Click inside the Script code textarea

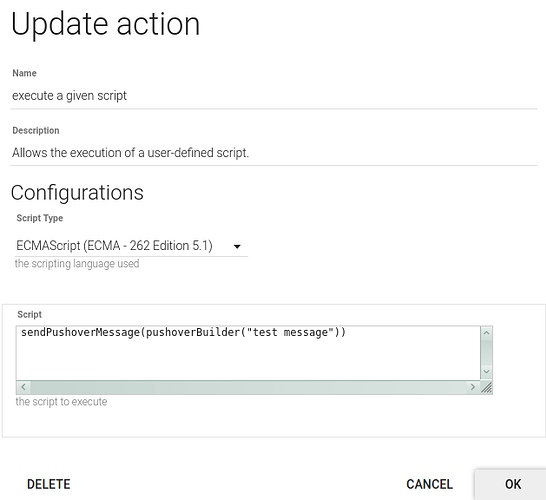(x=248, y=353)
